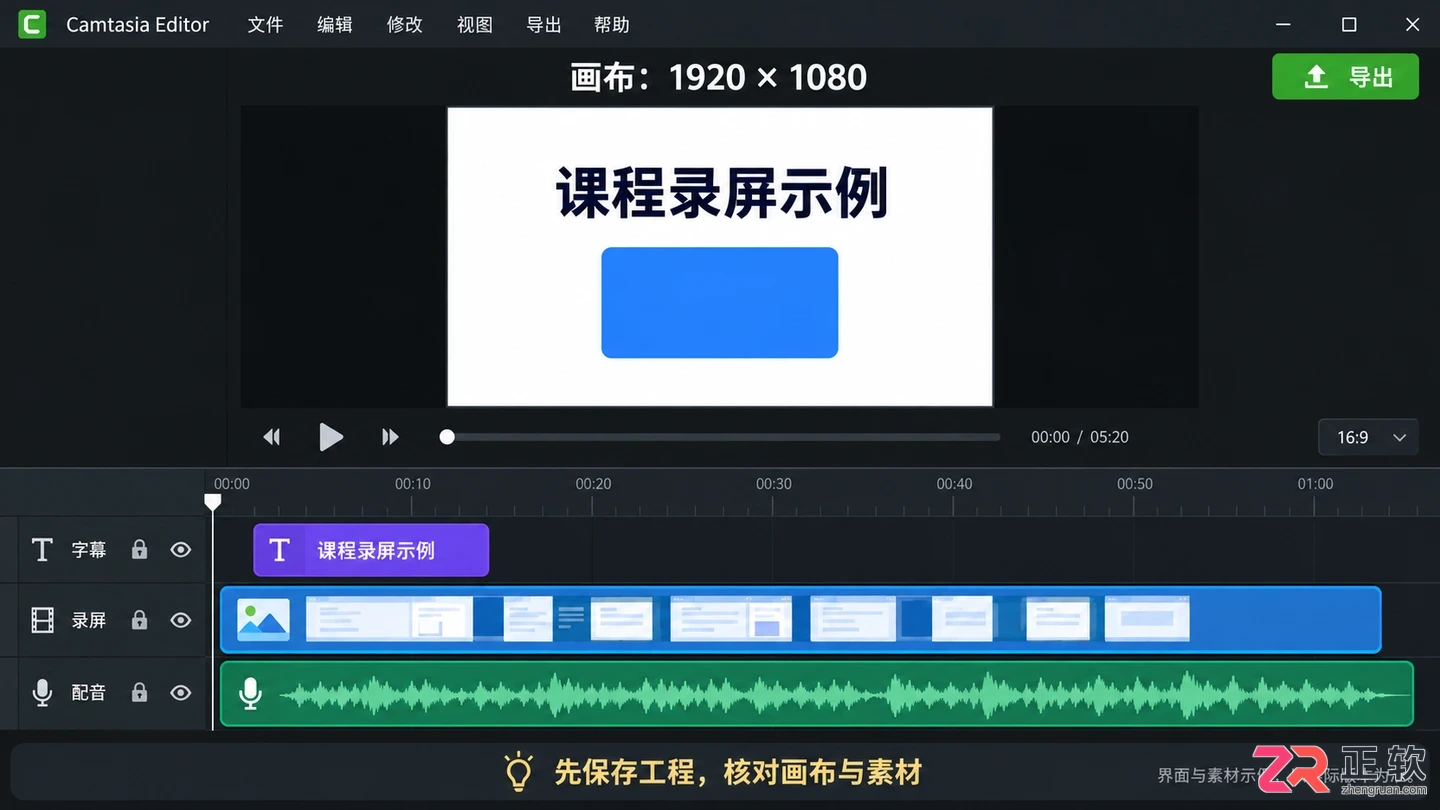Viewport: 1440px width, 810px height.
Task: Click the green 导出 export button
Action: click(1345, 76)
